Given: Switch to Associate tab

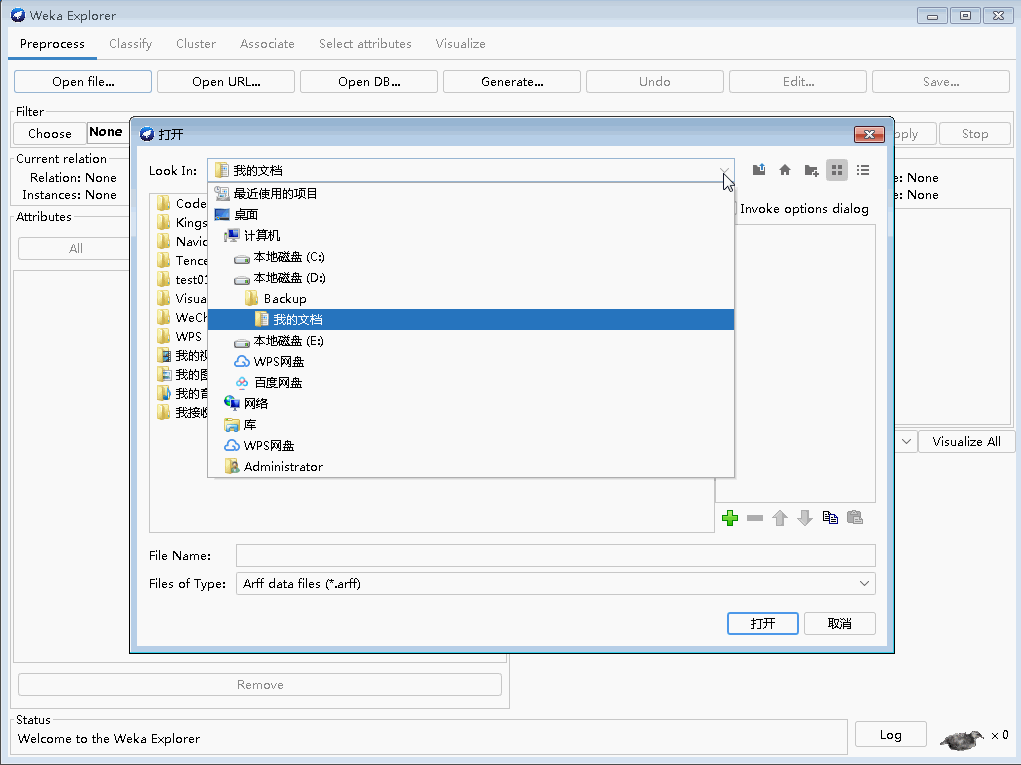Looking at the screenshot, I should click(267, 44).
